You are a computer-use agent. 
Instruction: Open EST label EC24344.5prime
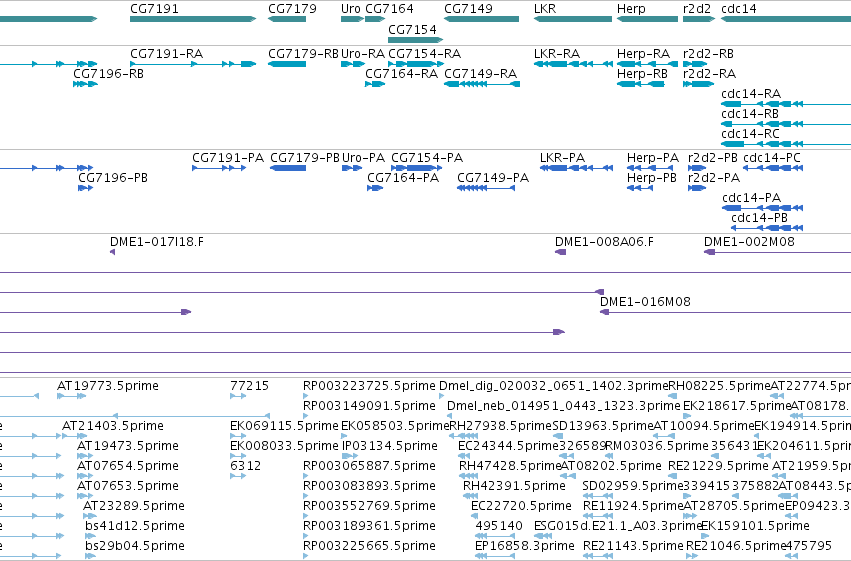509,446
